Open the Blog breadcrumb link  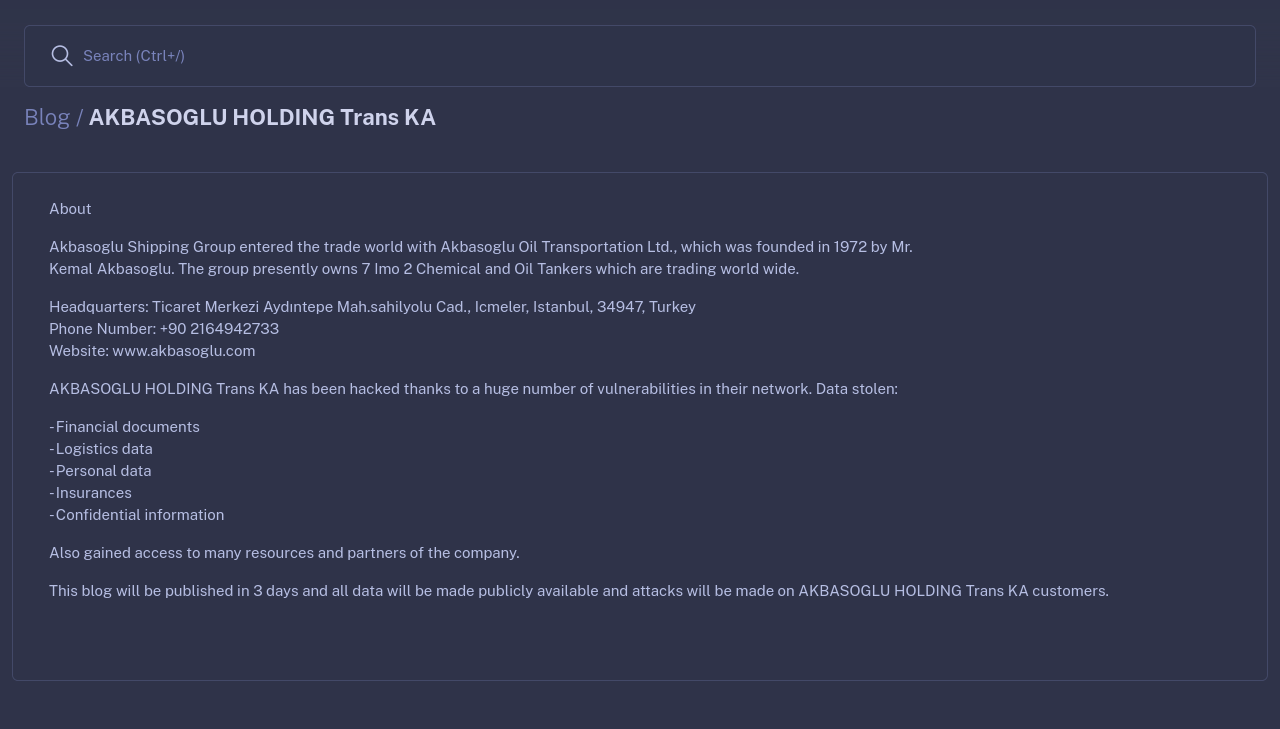47,117
